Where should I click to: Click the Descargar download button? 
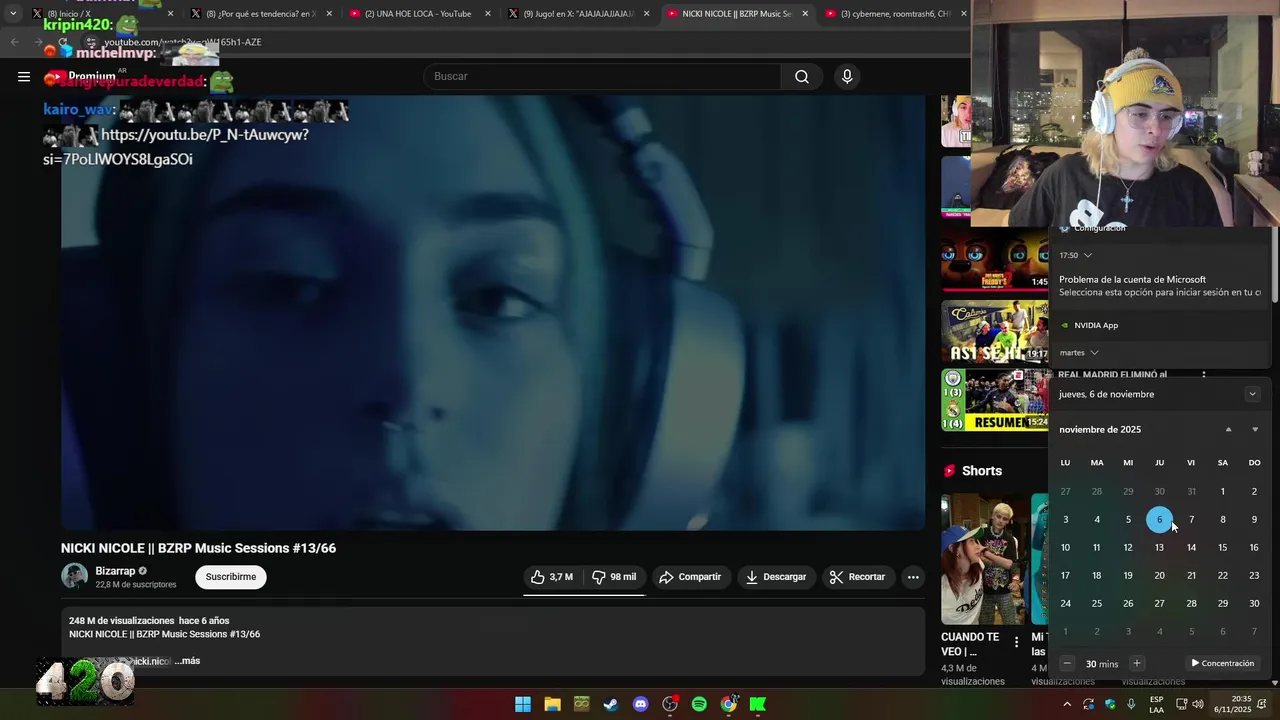click(x=776, y=577)
